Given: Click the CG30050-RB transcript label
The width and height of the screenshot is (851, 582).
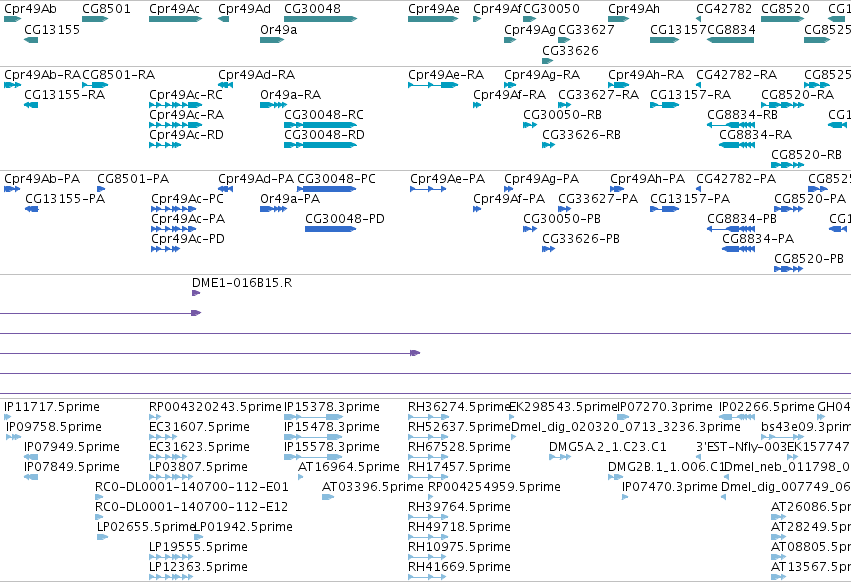Looking at the screenshot, I should tap(562, 115).
